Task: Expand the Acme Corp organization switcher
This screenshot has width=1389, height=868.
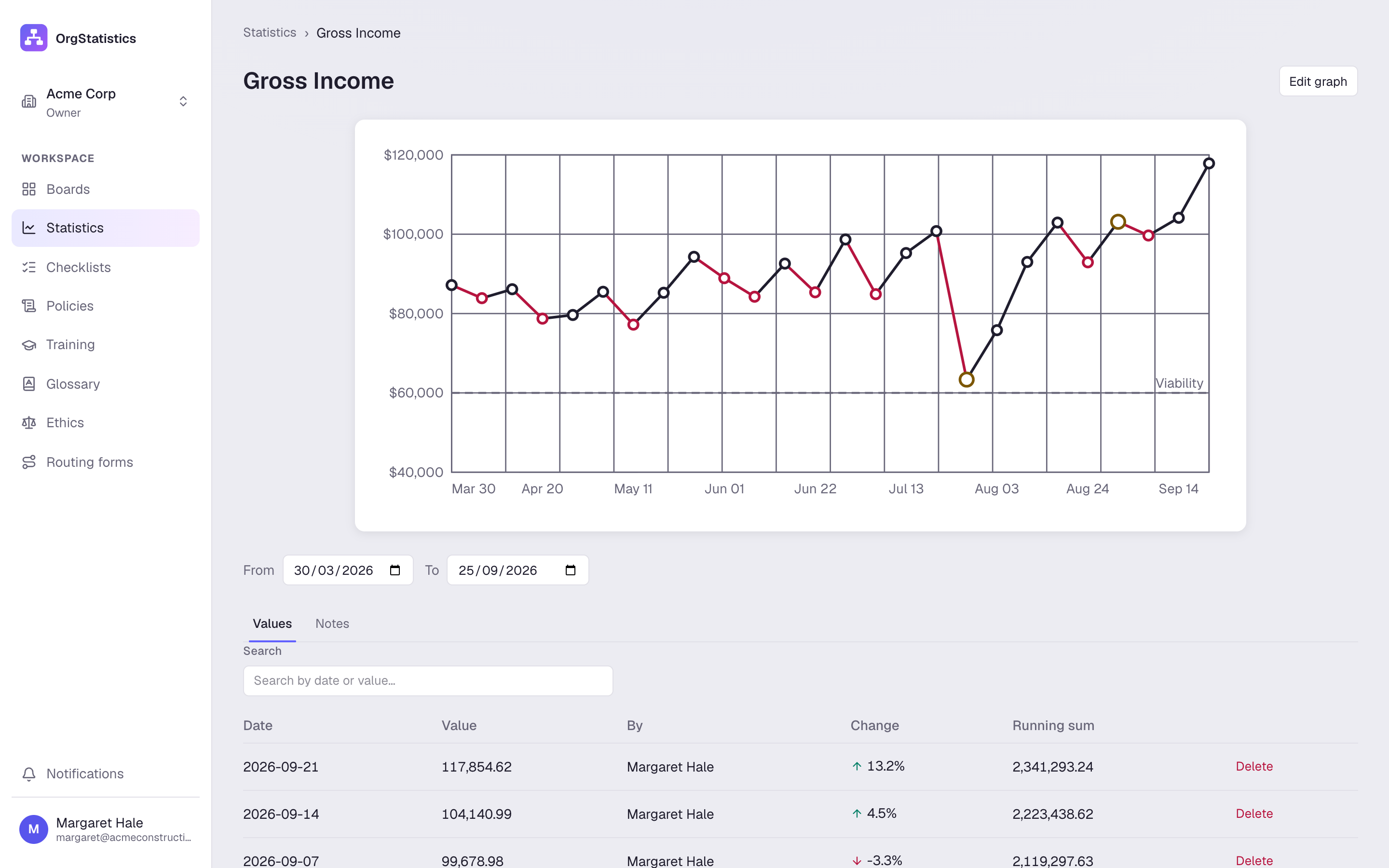Action: point(183,102)
